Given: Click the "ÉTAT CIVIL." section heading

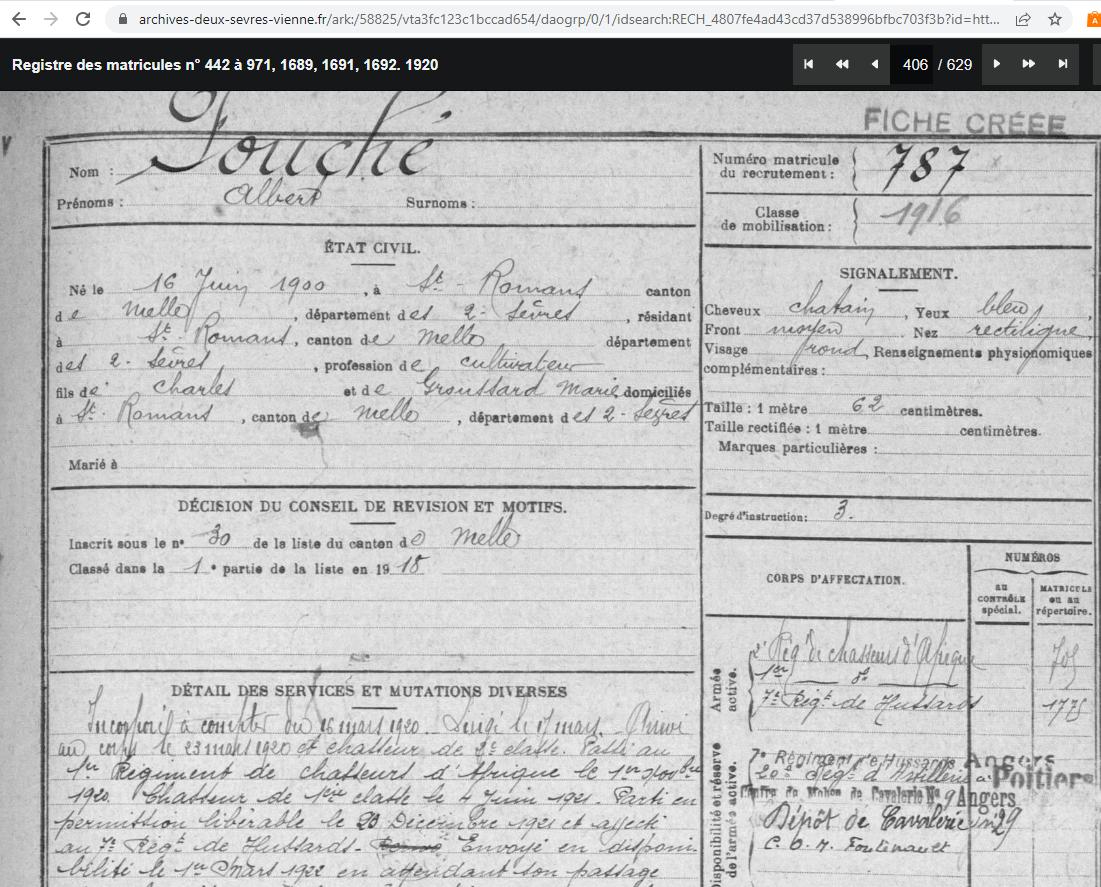Looking at the screenshot, I should (x=371, y=248).
